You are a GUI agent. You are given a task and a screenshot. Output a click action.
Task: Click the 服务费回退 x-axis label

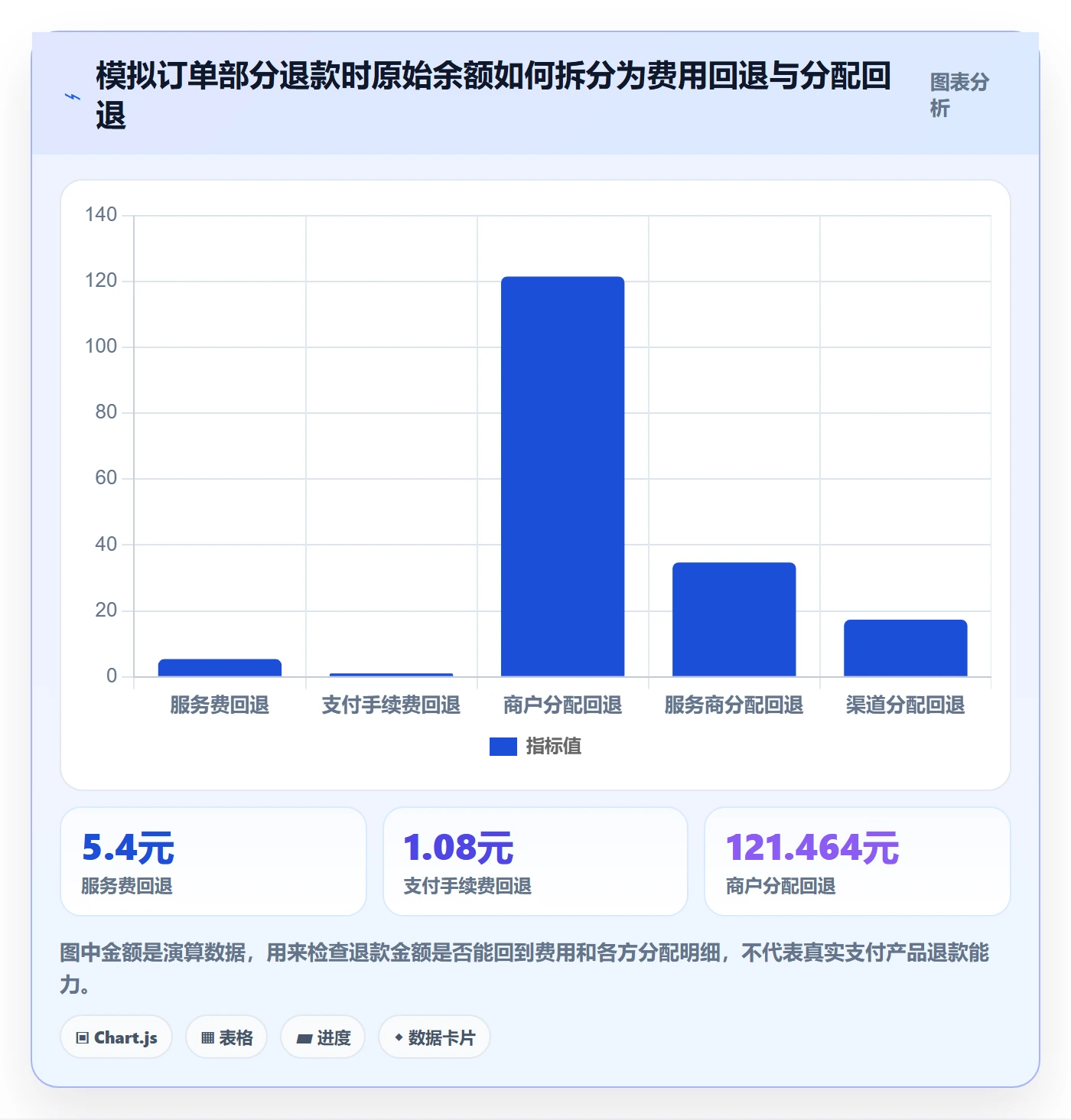220,705
